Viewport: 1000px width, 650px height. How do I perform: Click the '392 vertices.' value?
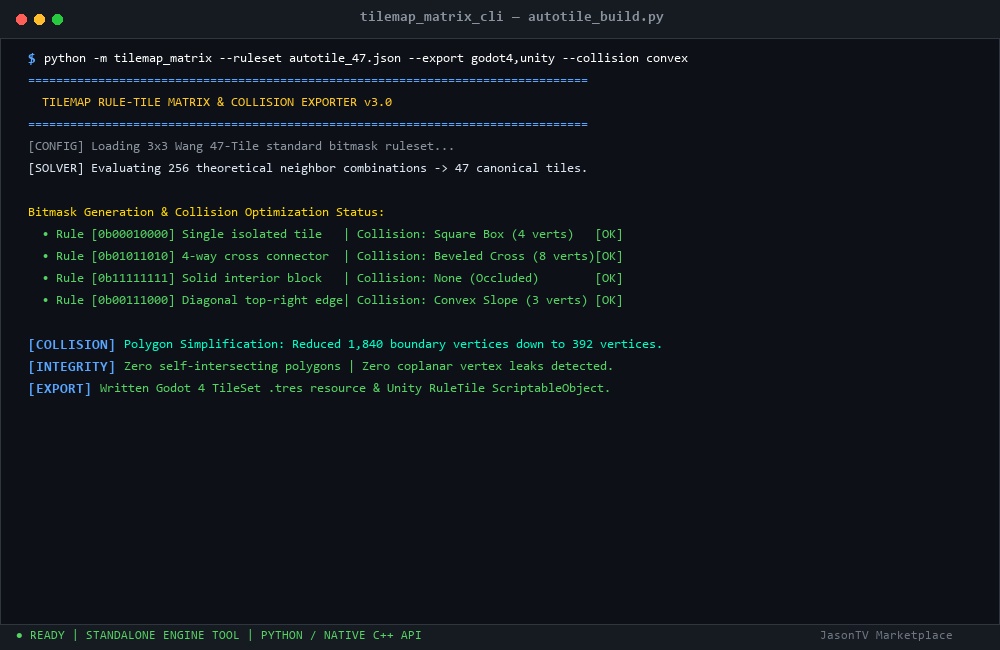tap(617, 344)
